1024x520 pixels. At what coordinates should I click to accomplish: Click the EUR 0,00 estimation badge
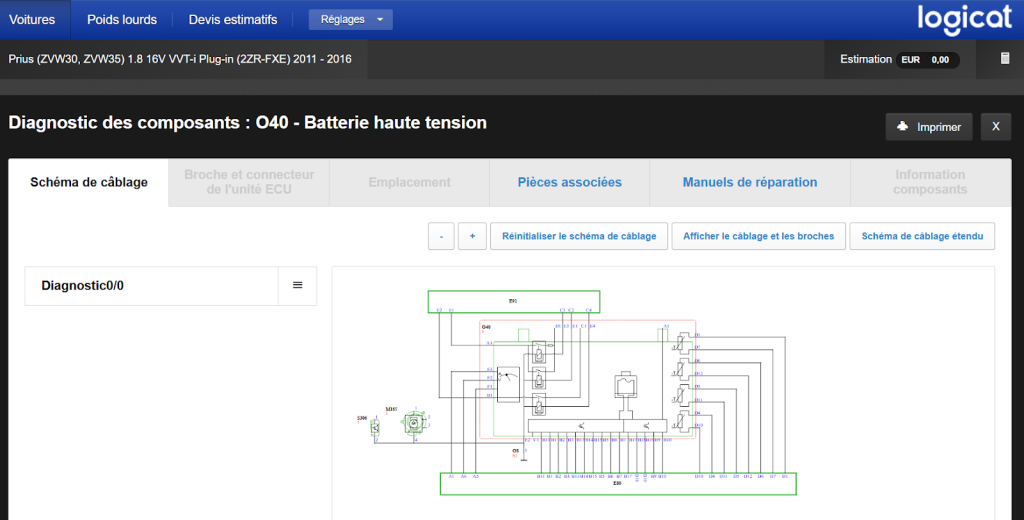[927, 59]
